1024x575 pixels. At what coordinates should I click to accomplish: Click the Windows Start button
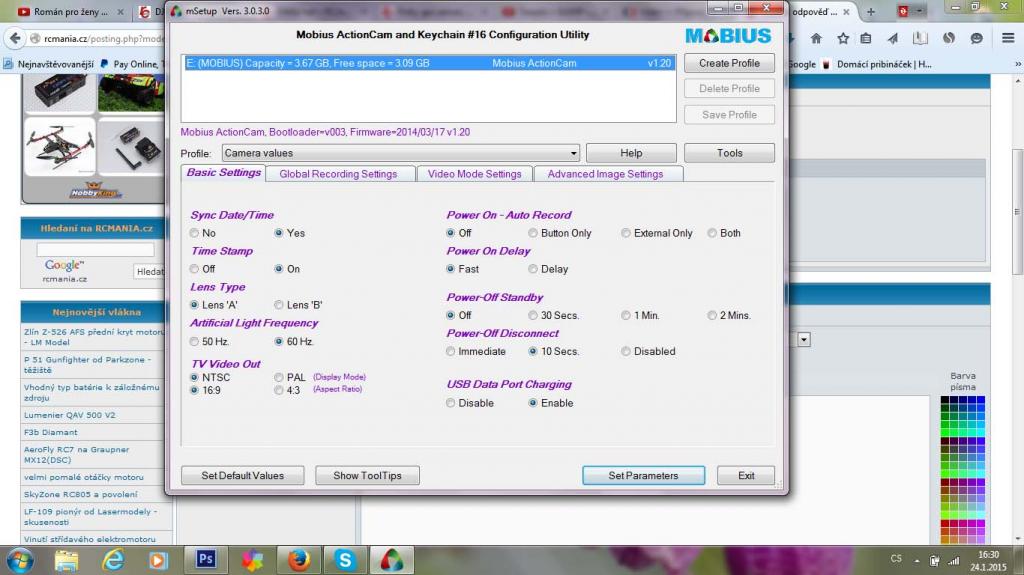[20, 559]
